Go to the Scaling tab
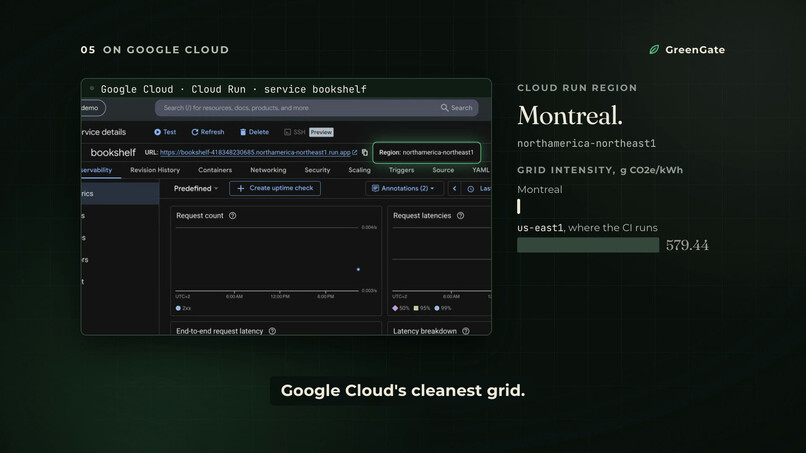 (x=359, y=170)
